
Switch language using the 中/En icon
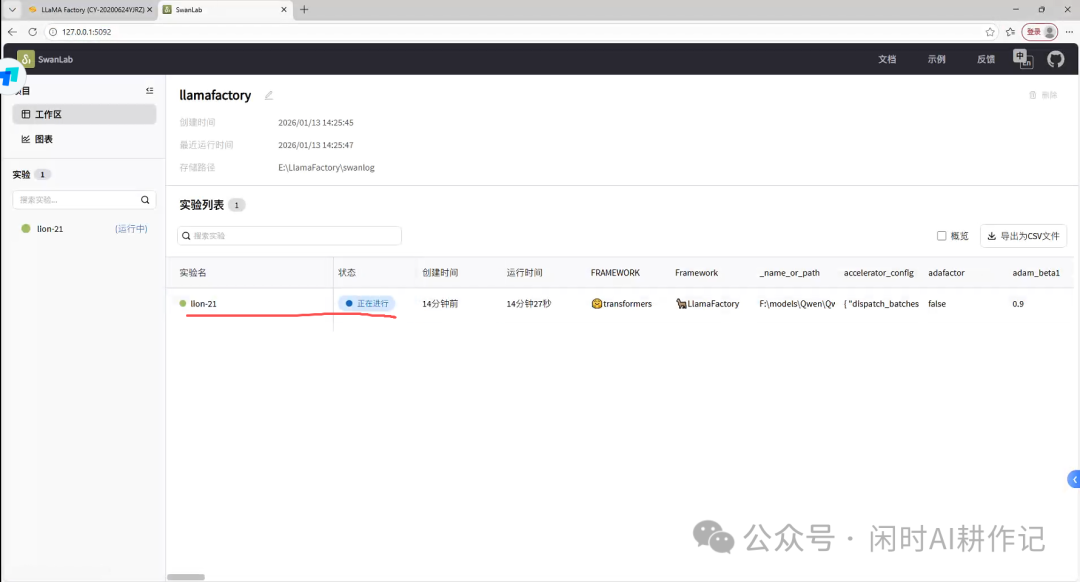pos(1023,59)
